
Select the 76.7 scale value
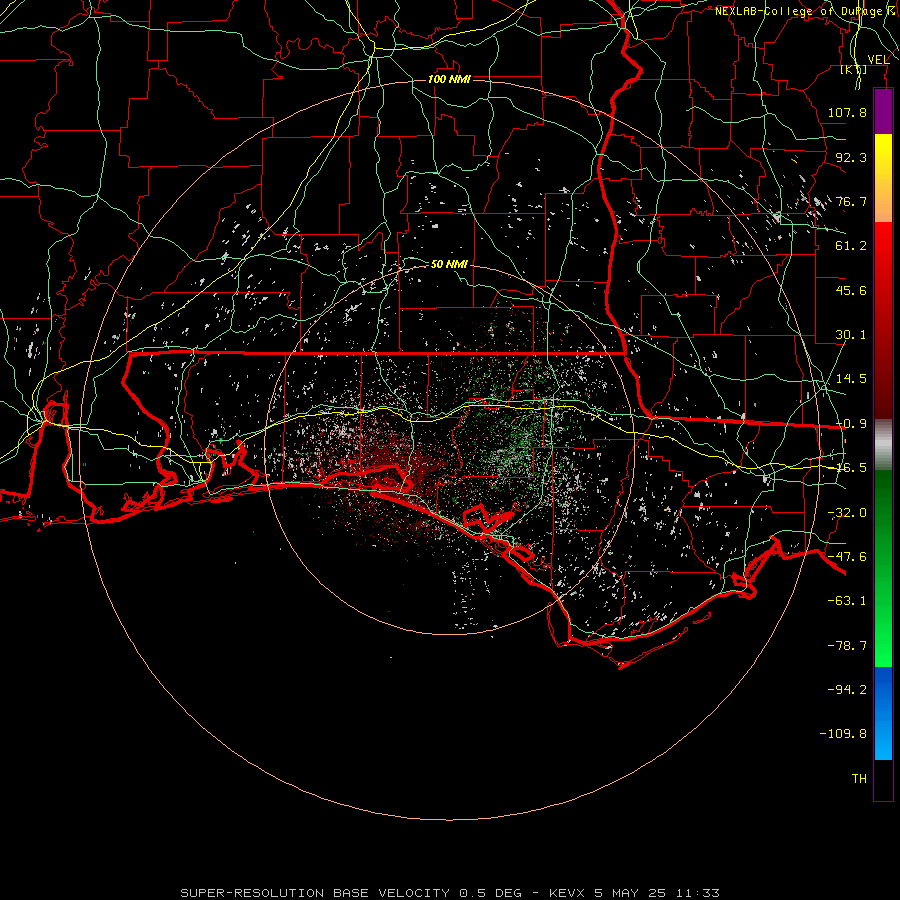851,201
